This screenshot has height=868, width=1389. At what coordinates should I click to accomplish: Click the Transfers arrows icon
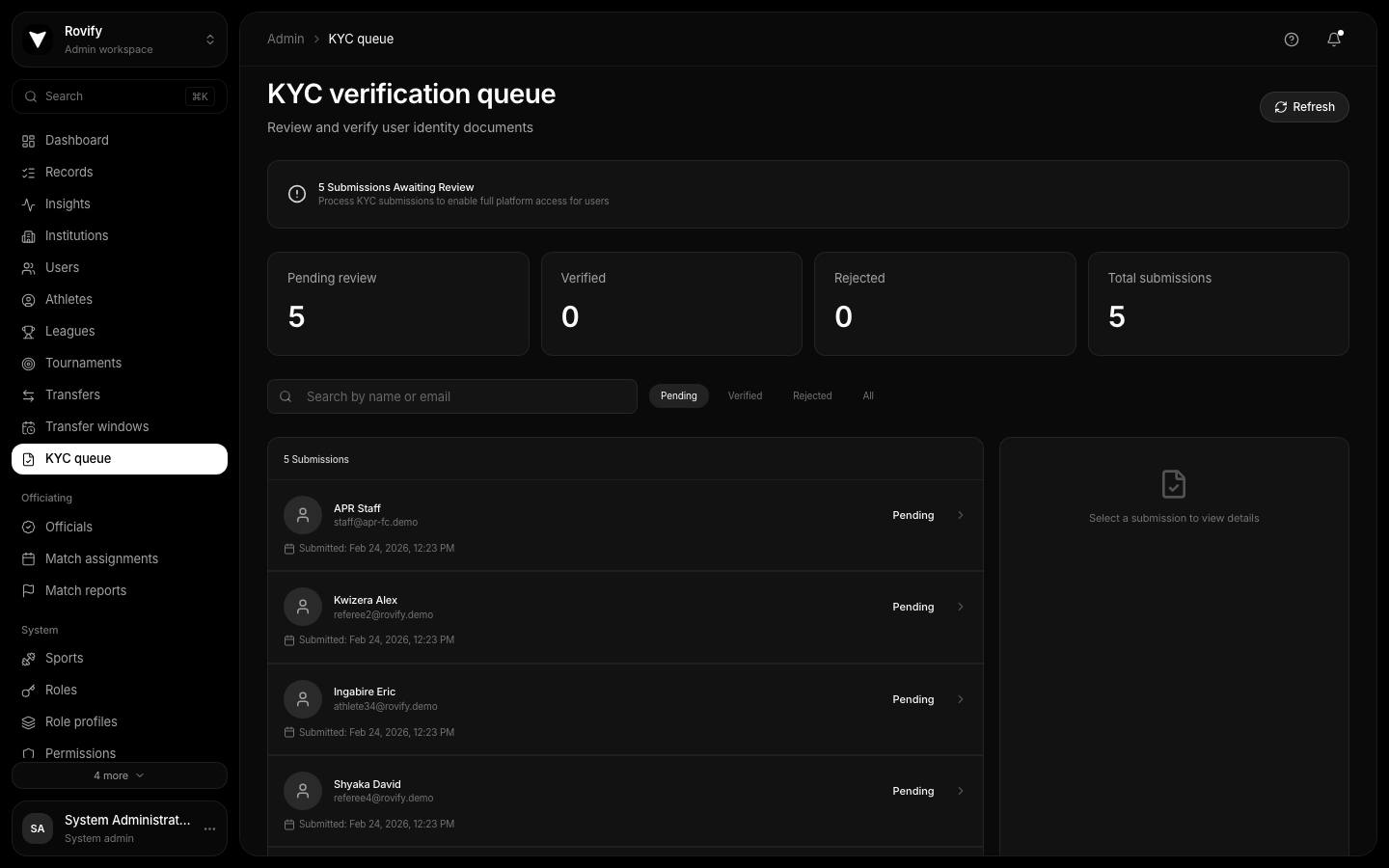tap(29, 395)
